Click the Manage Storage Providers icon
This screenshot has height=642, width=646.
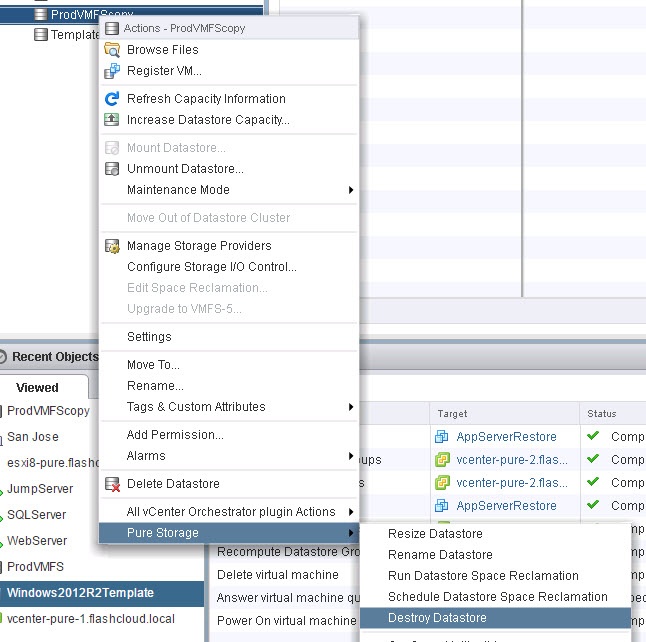pos(112,246)
